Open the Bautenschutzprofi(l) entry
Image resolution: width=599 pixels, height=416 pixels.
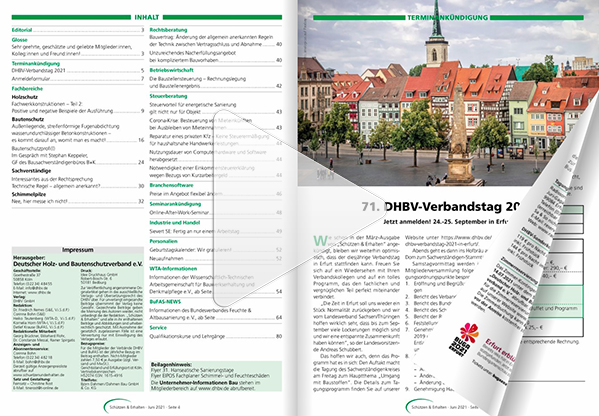(78, 155)
